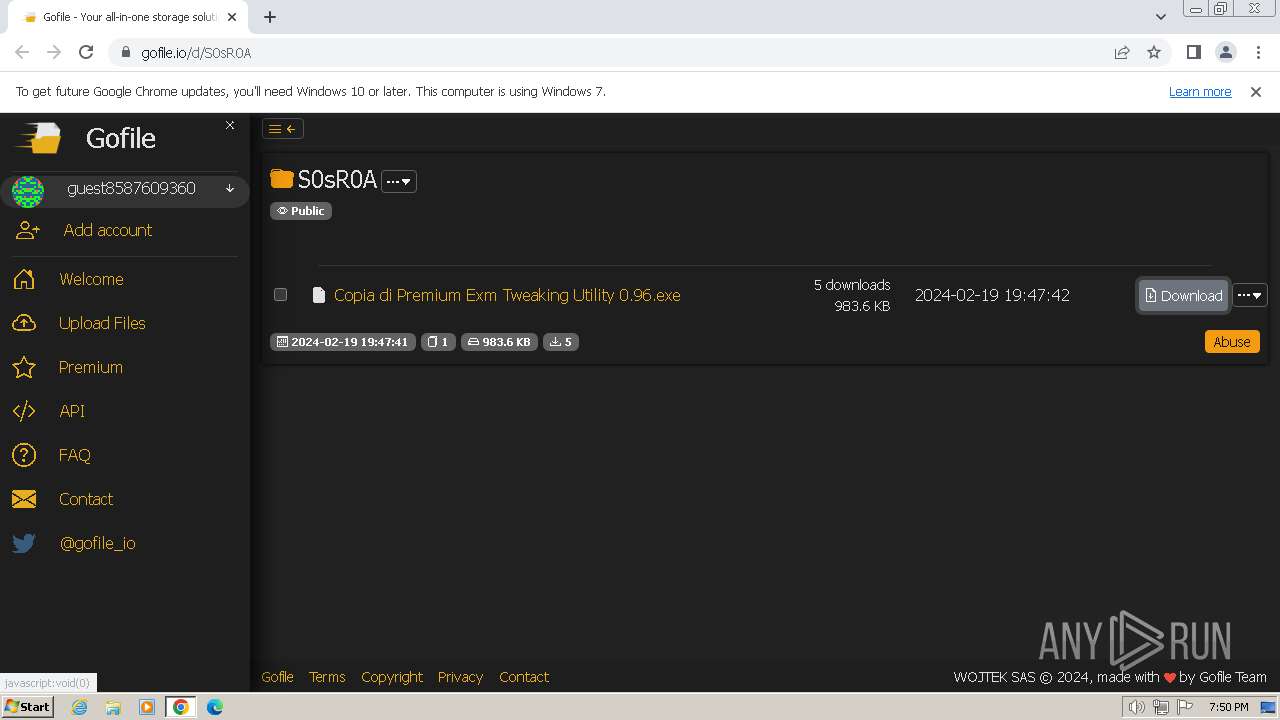Close the Gofile sidebar with X
The height and width of the screenshot is (720, 1280).
point(230,125)
